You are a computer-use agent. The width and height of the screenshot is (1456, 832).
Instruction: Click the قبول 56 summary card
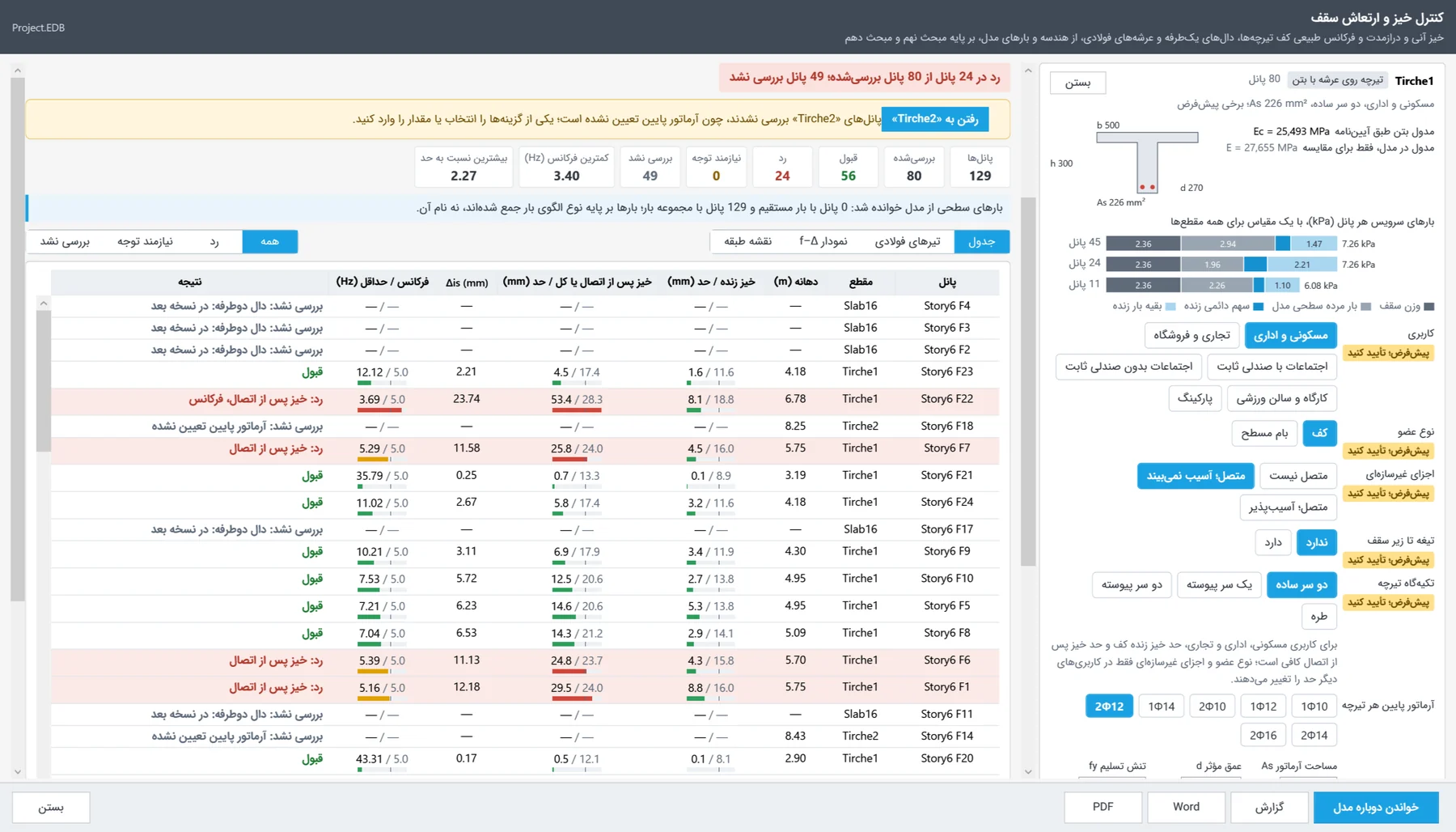pos(848,167)
